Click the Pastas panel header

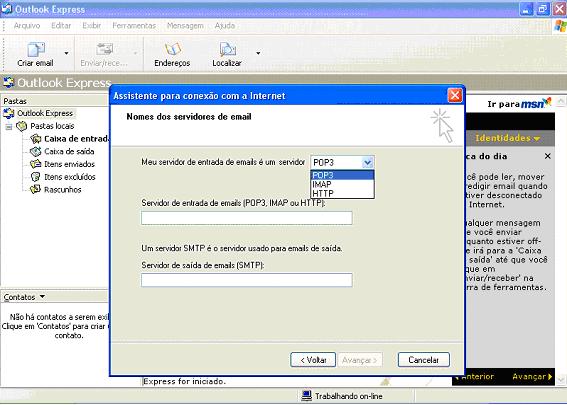pyautogui.click(x=54, y=101)
